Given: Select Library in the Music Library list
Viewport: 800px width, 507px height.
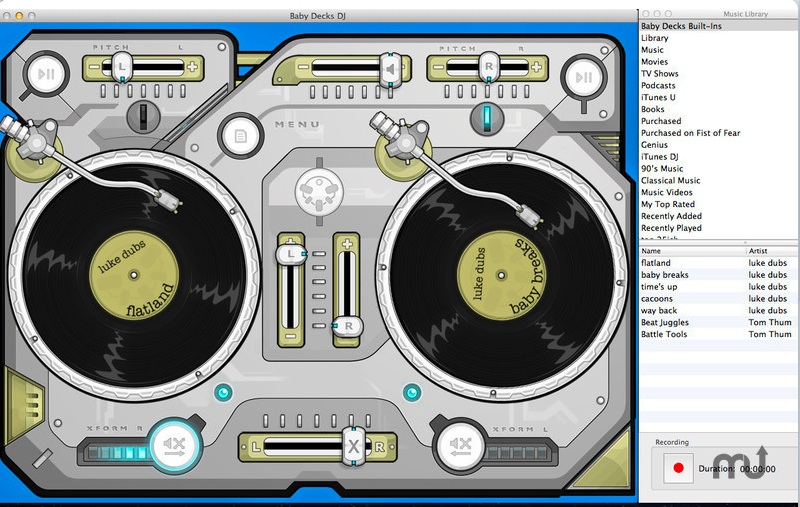Looking at the screenshot, I should coord(718,38).
